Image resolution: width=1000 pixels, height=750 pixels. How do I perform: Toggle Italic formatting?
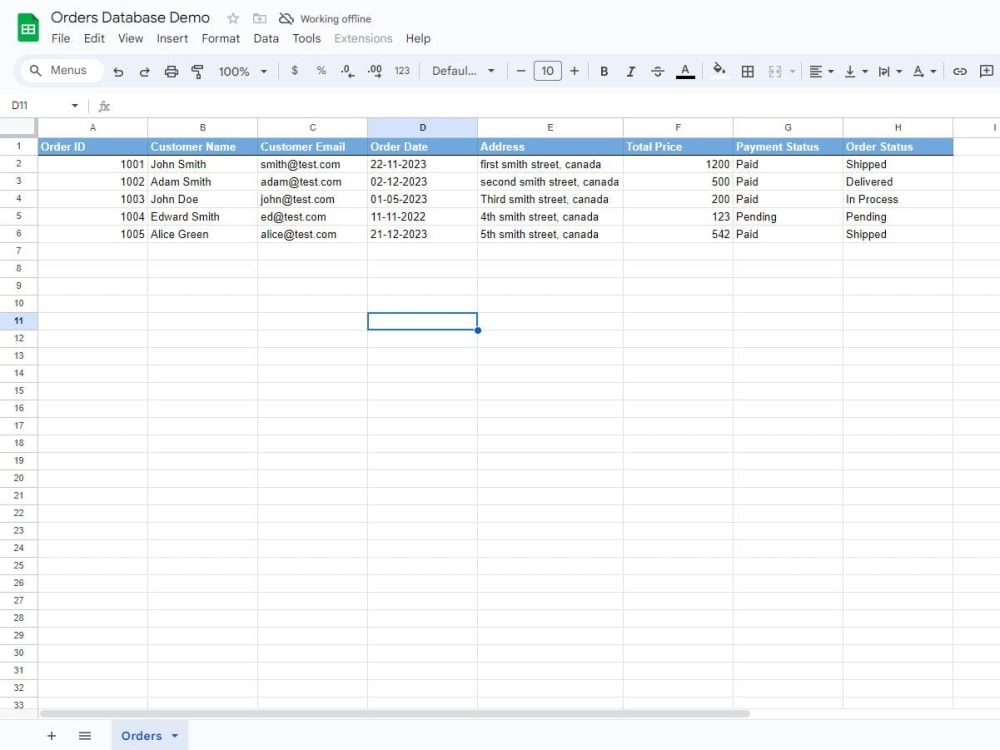[x=631, y=71]
